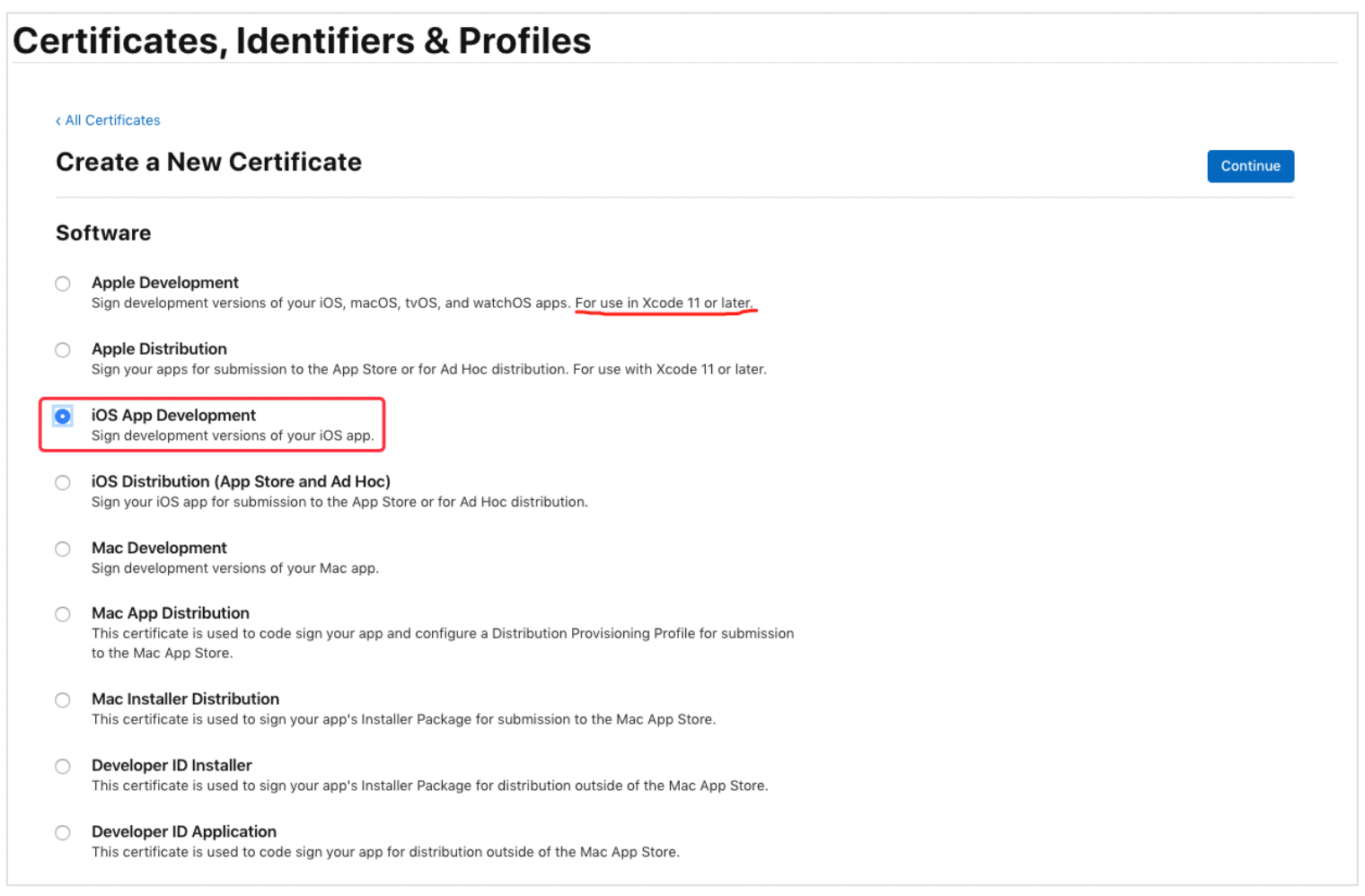Click the iOS Distribution label text
Viewport: 1365px width, 896px height.
click(241, 482)
